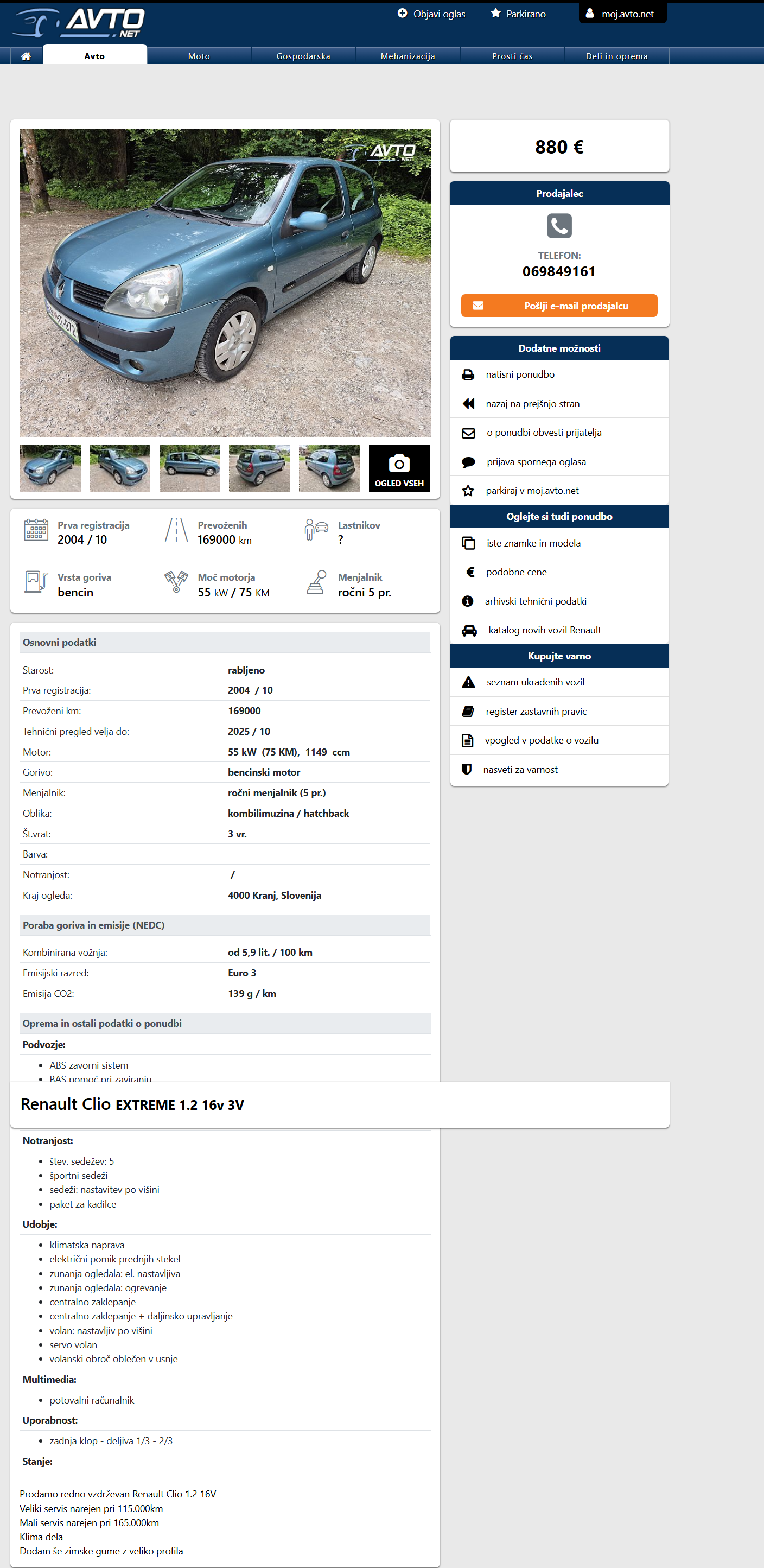Screen dimensions: 764x1568
Task: Open katalog novih vozil Renault
Action: pyautogui.click(x=544, y=630)
